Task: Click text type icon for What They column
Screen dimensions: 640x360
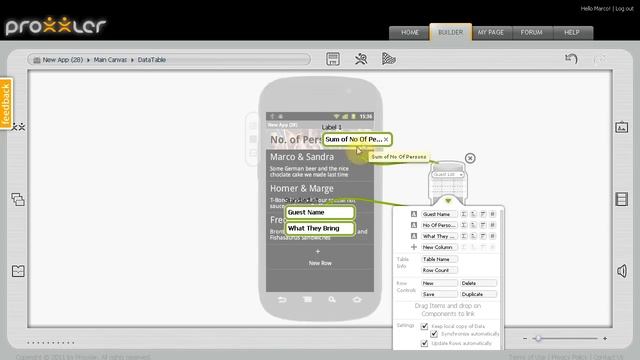Action: [x=413, y=236]
